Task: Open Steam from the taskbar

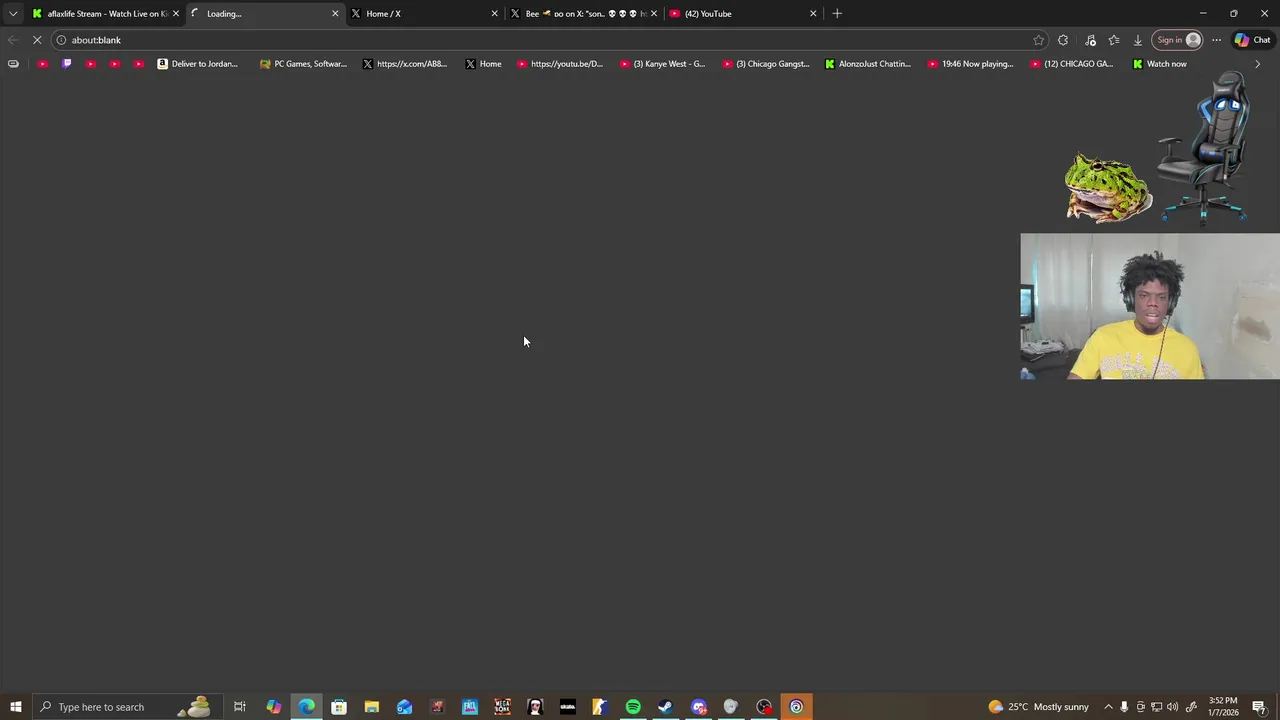Action: pyautogui.click(x=665, y=707)
